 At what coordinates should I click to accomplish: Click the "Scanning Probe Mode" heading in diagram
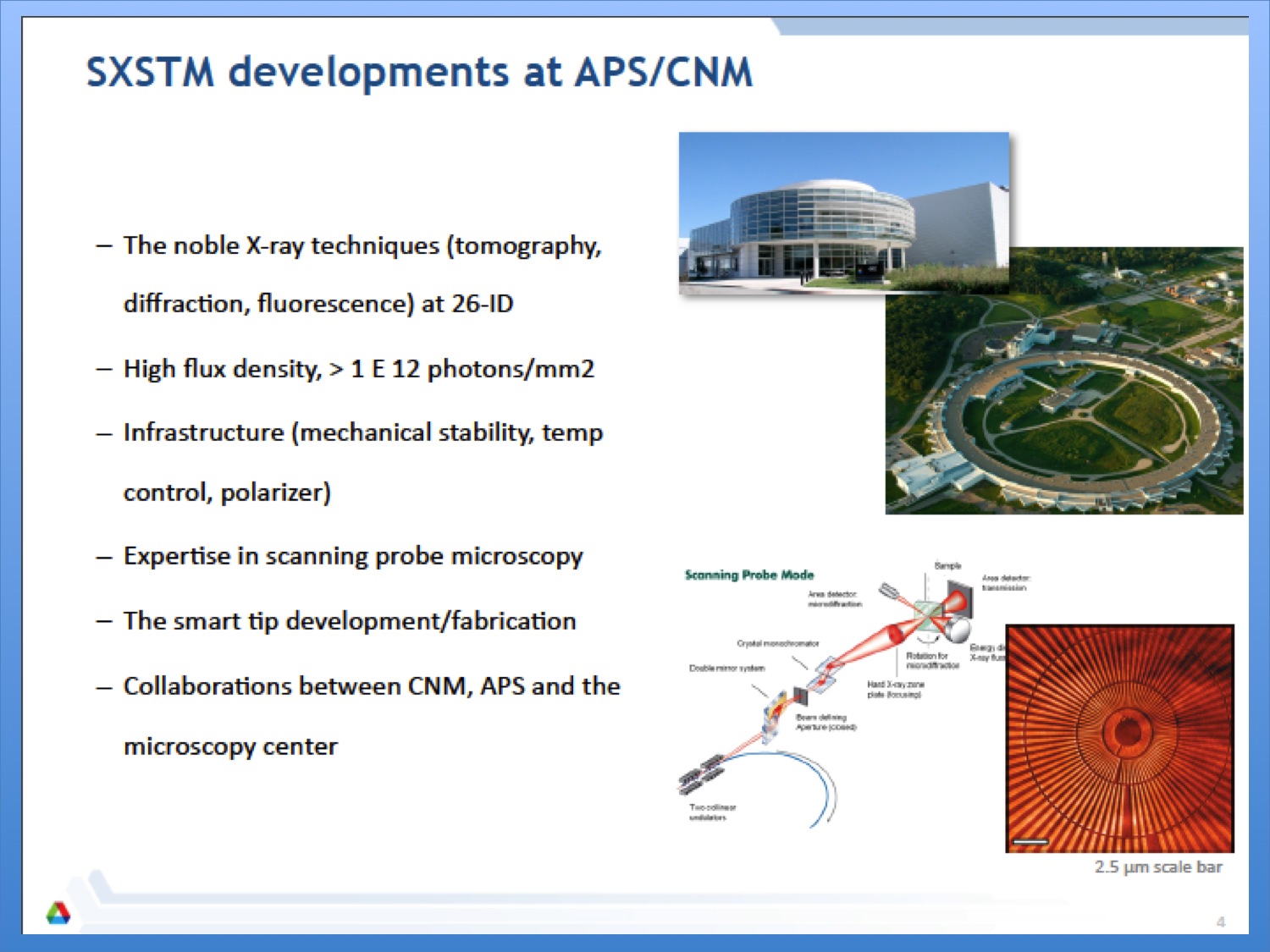coord(749,575)
